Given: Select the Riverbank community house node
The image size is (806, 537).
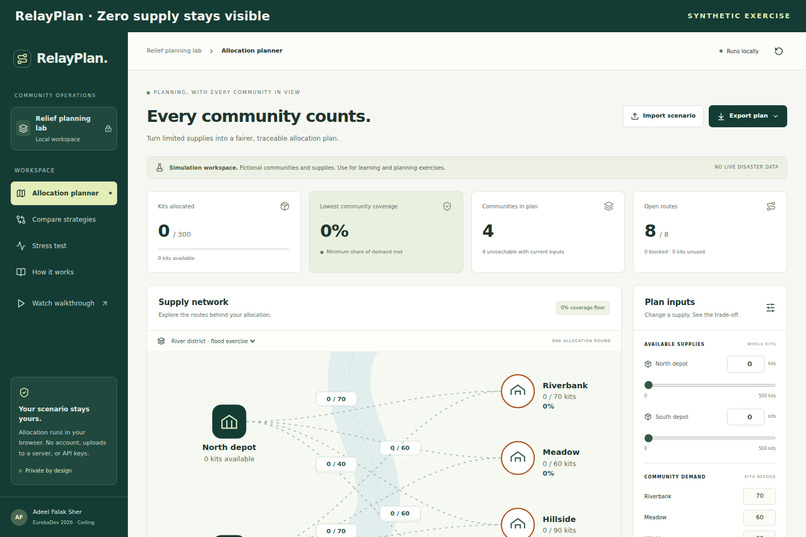Looking at the screenshot, I should click(x=518, y=391).
